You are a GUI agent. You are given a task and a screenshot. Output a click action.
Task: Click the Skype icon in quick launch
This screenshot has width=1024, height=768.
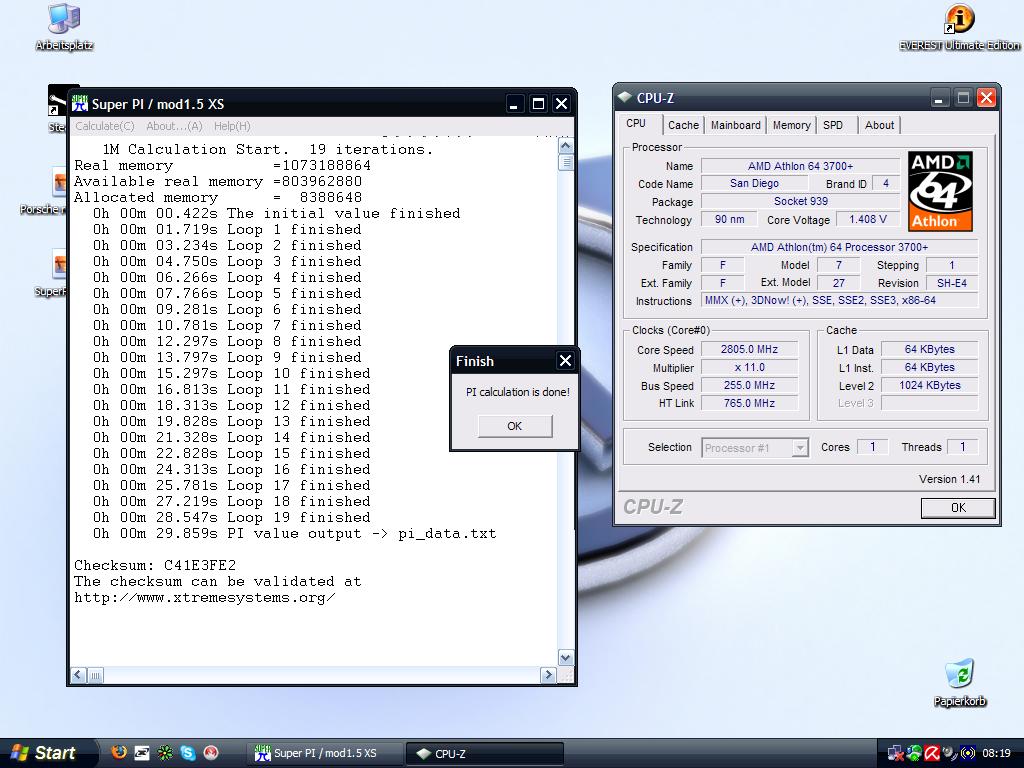coord(188,752)
